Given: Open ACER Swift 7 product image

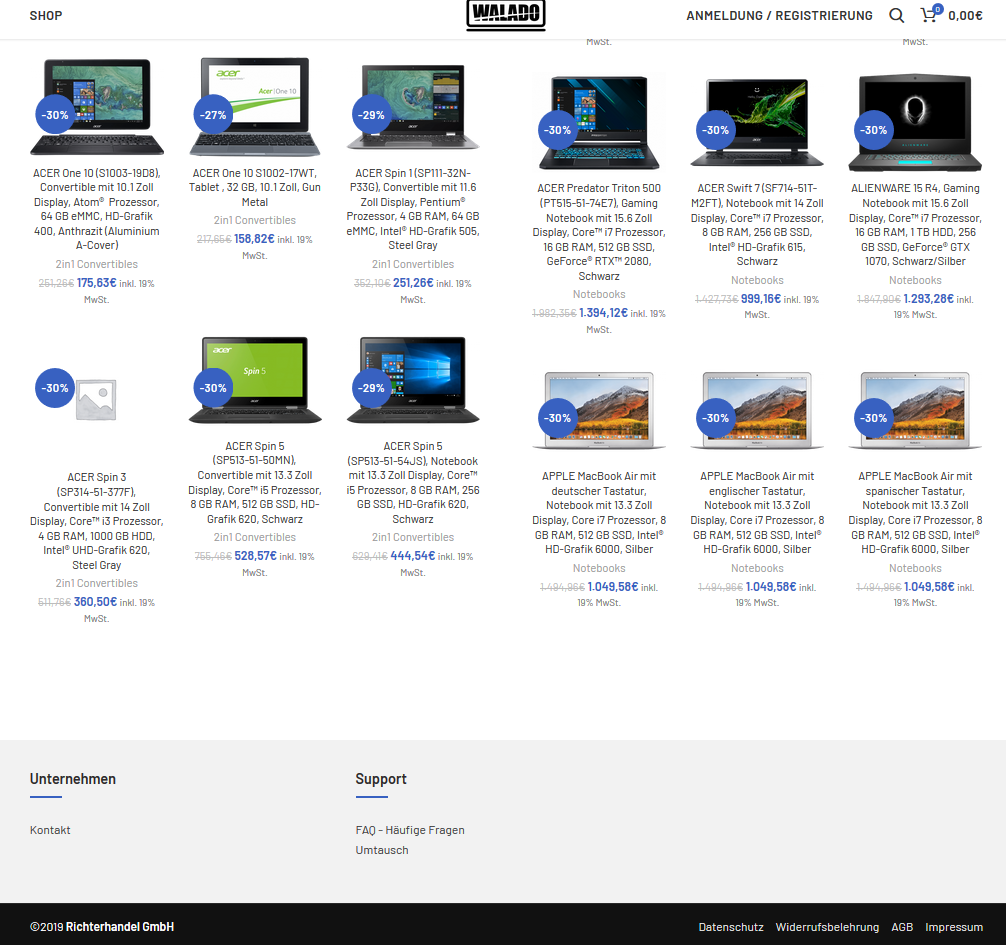Looking at the screenshot, I should coord(757,122).
